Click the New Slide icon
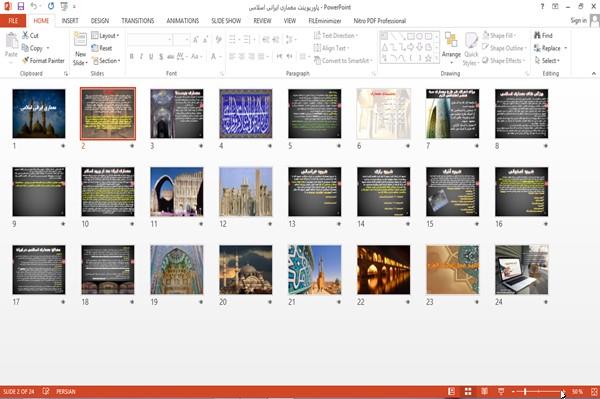Image resolution: width=600 pixels, height=399 pixels. (x=80, y=40)
